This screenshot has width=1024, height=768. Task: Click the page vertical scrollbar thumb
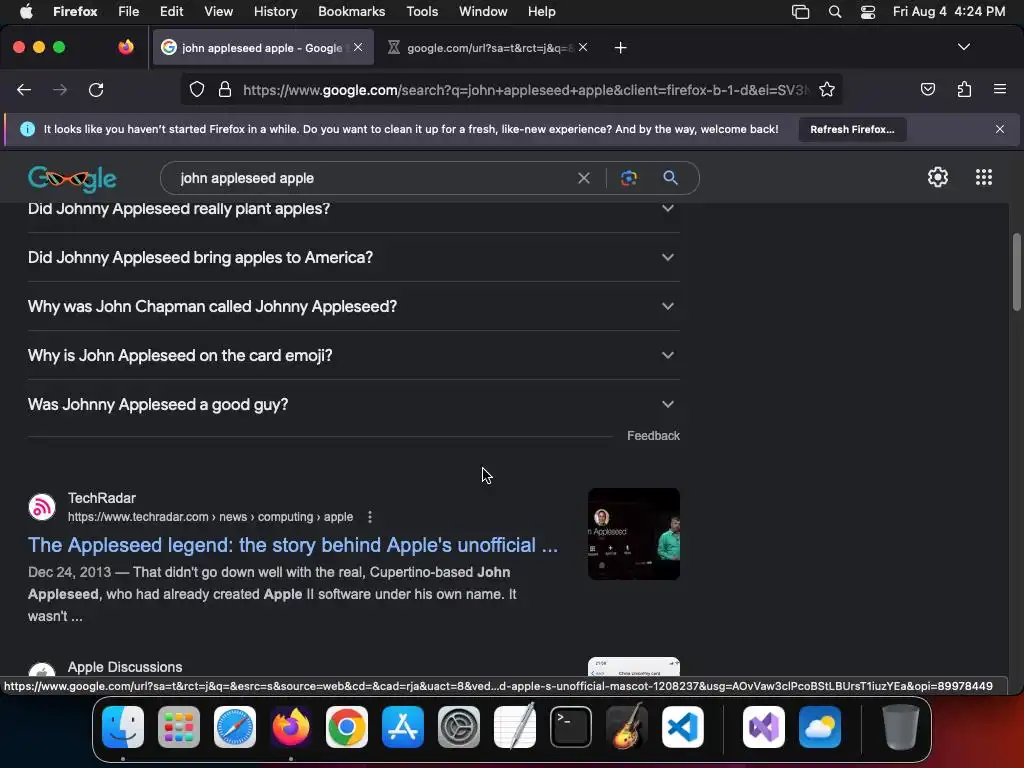[x=1016, y=272]
